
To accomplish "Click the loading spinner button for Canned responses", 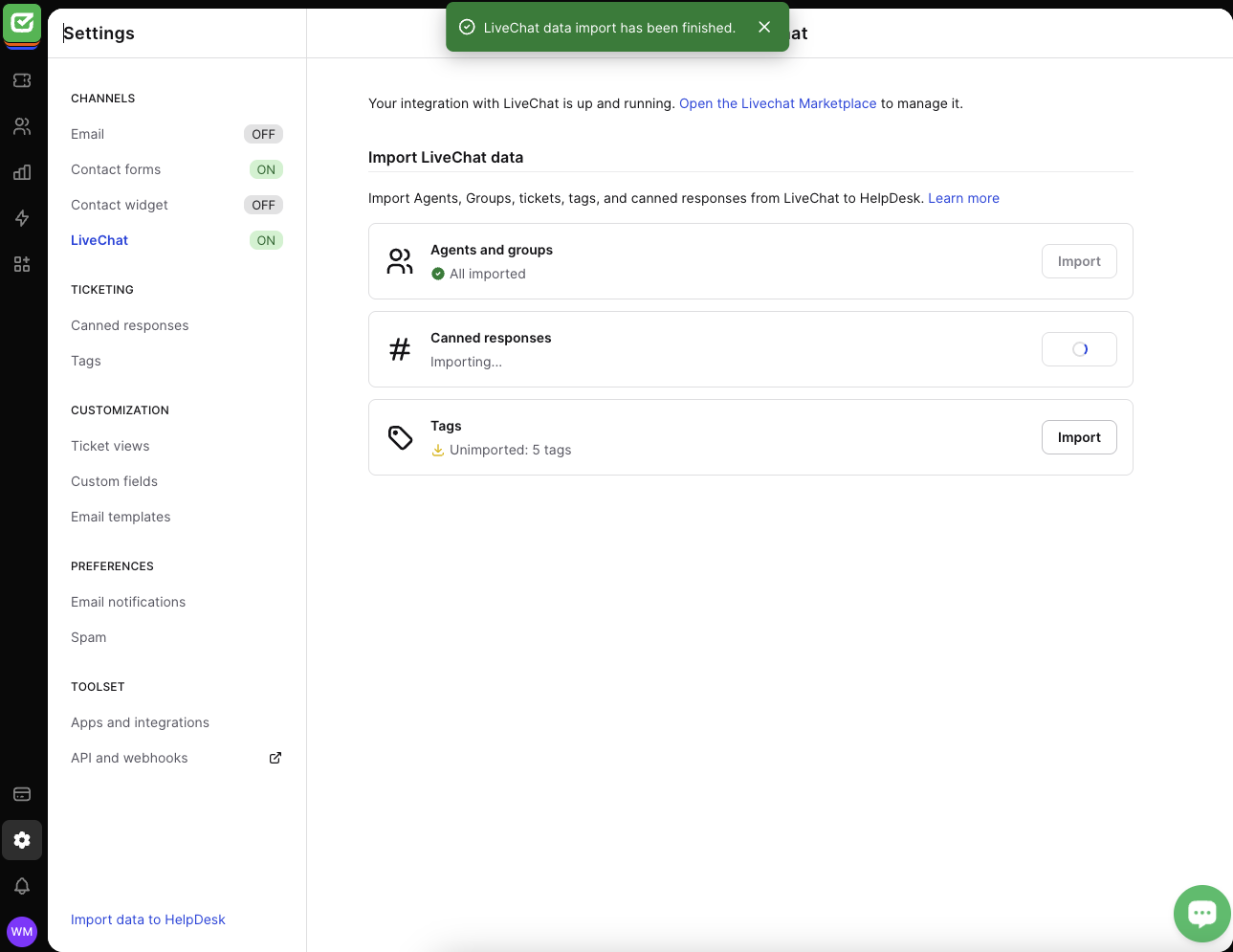I will point(1079,349).
